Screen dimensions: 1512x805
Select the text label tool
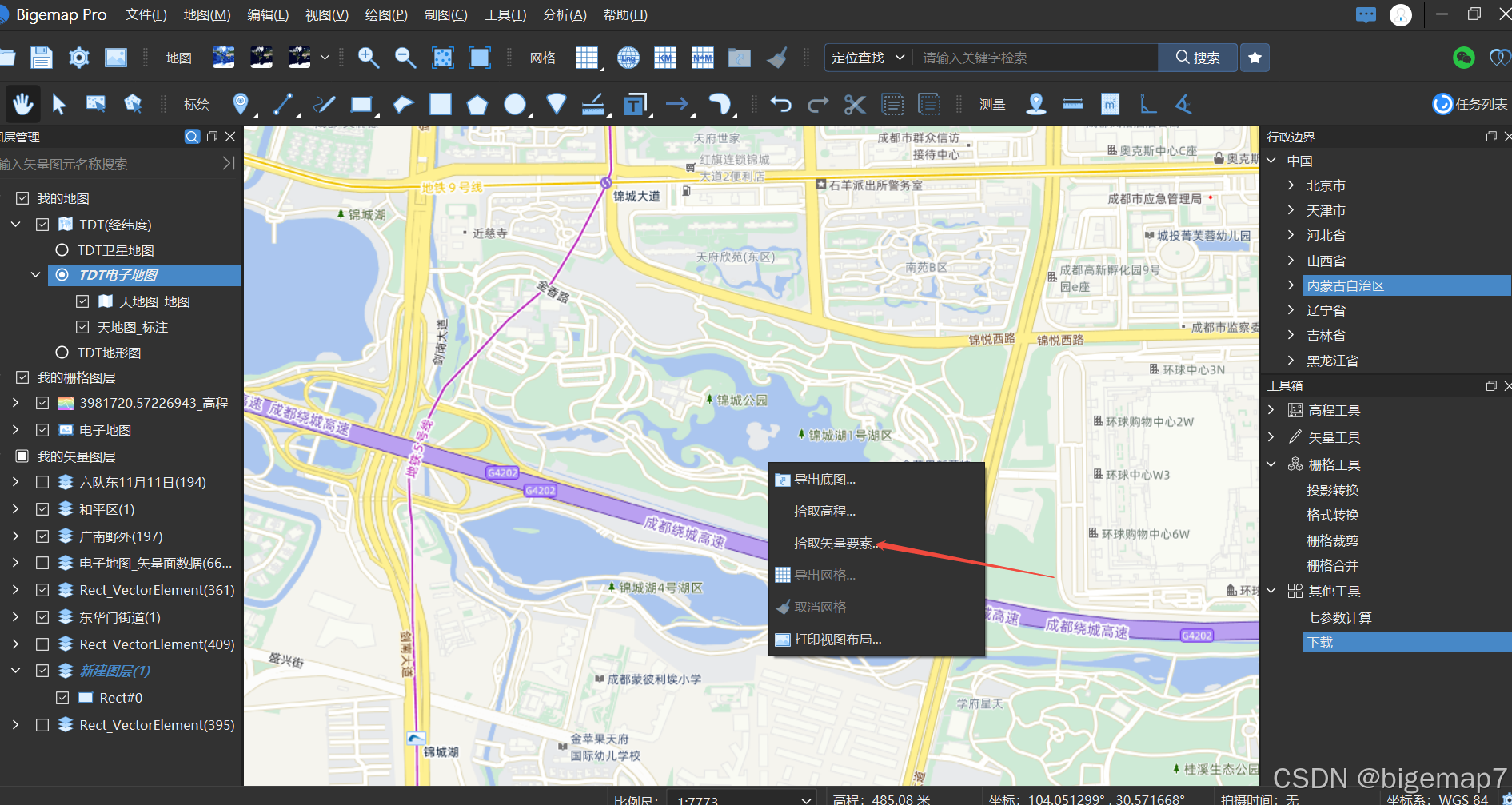(x=634, y=105)
